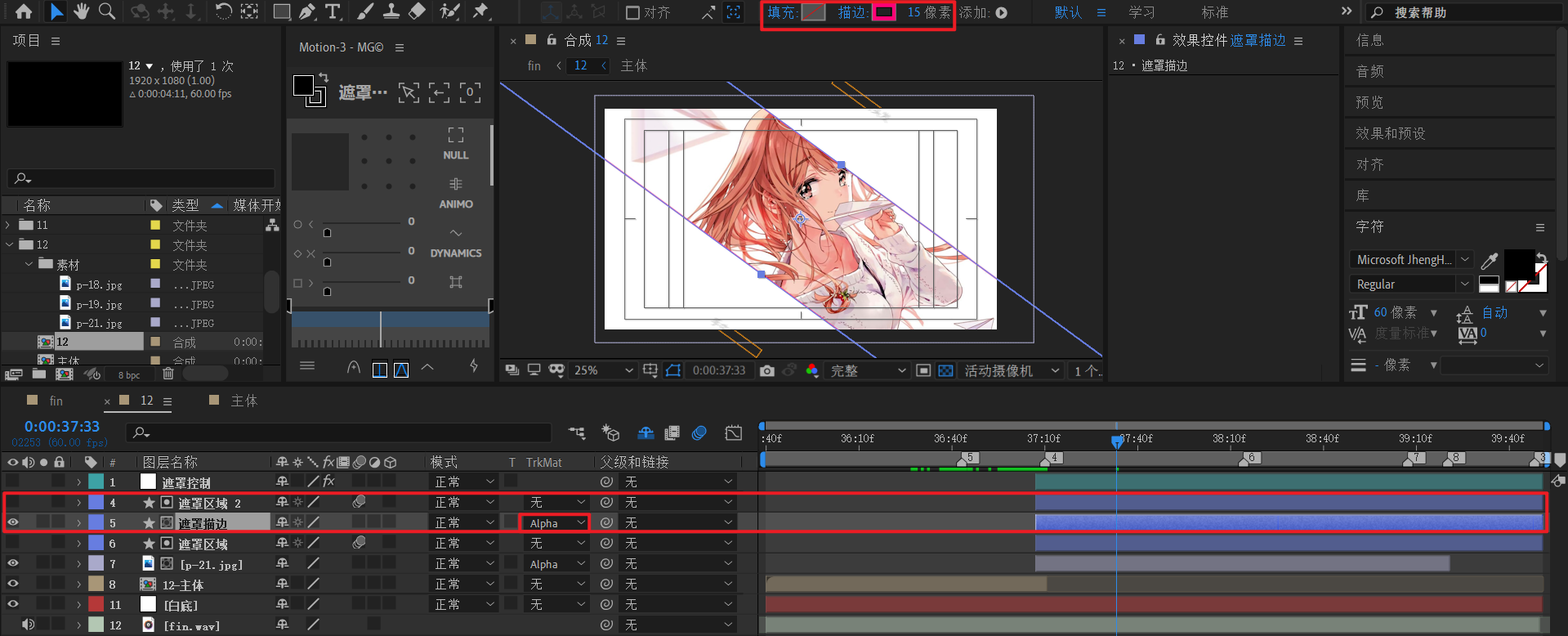Screen dimensions: 1568x636
Task: Open zoom 25% dropdown in viewer
Action: coord(603,370)
